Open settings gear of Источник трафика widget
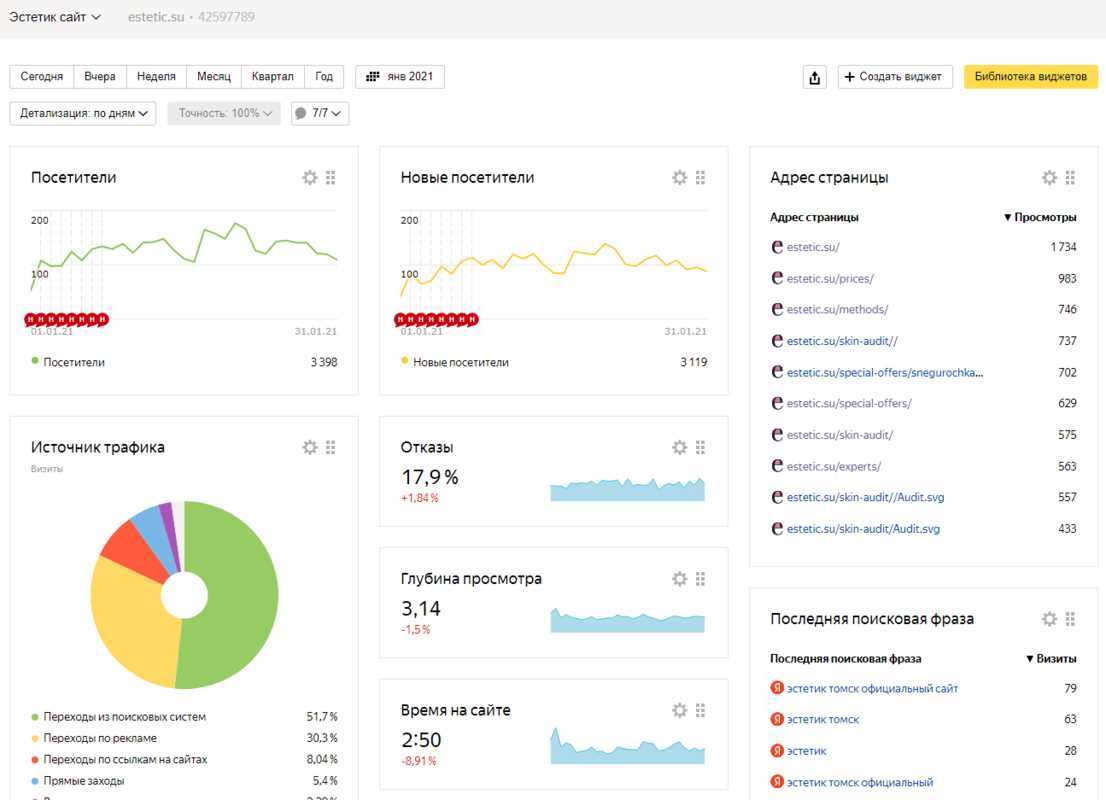This screenshot has width=1106, height=800. pyautogui.click(x=310, y=447)
